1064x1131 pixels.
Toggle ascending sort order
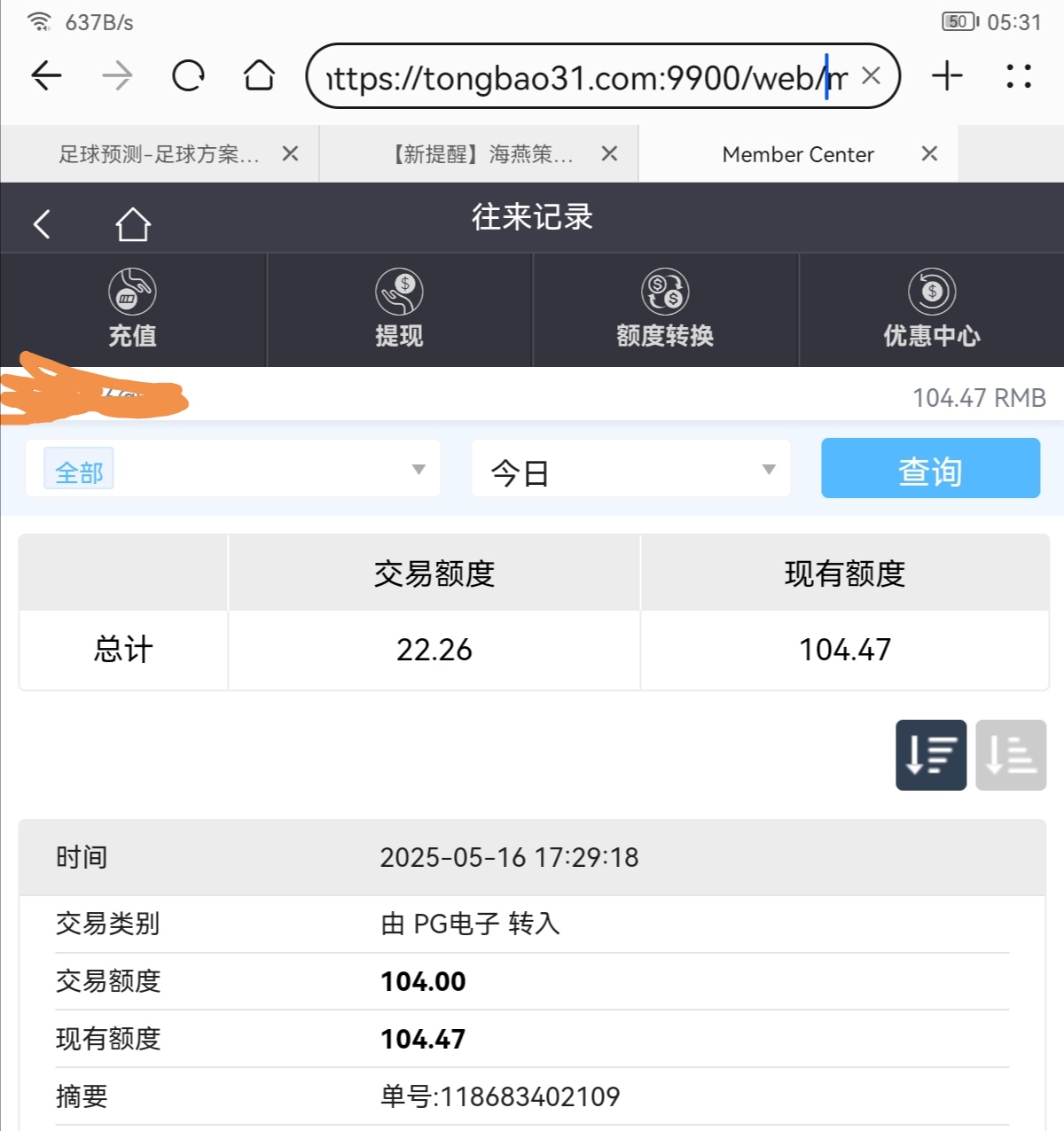pos(1011,755)
